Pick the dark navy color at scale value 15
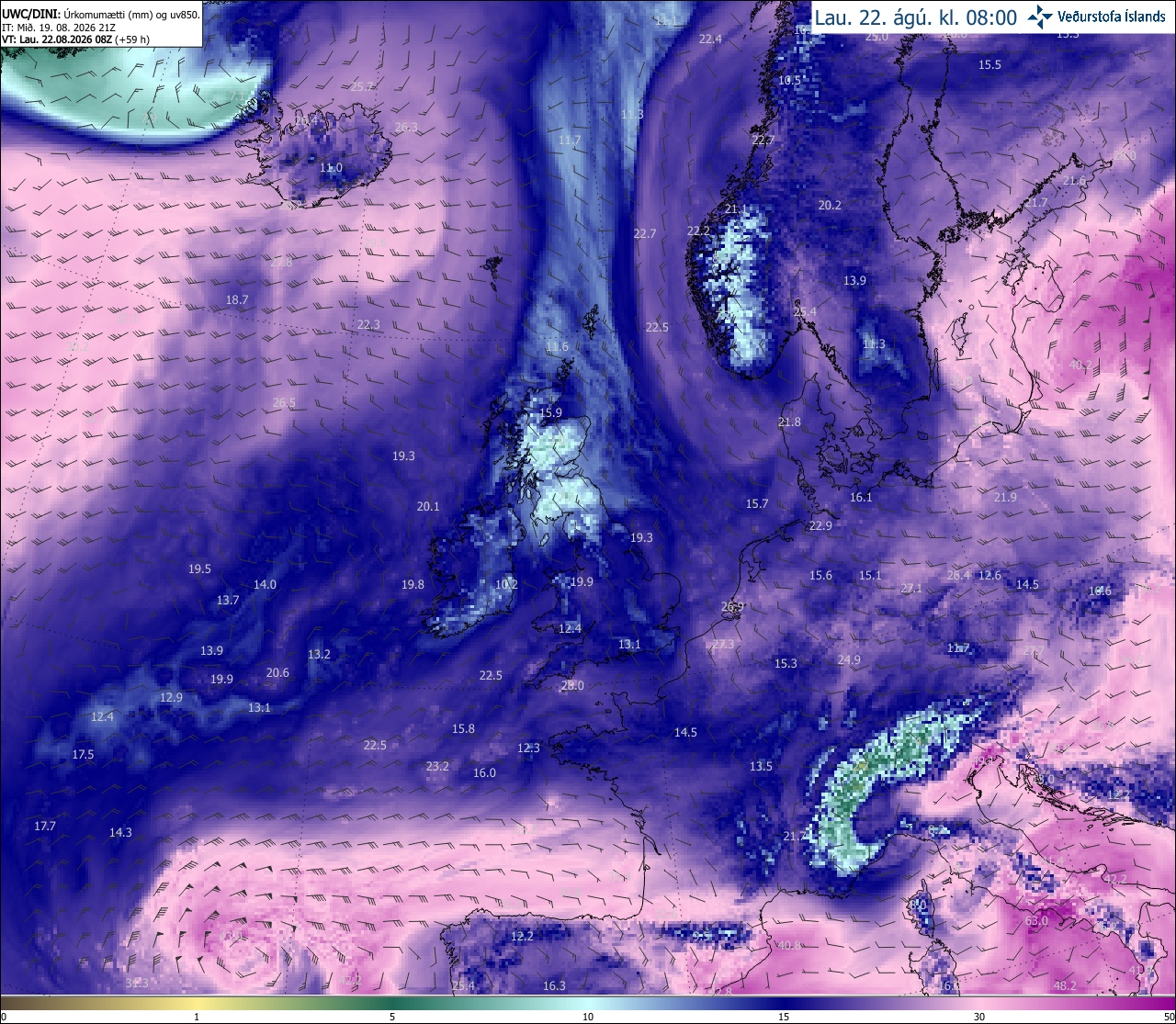 [784, 1003]
